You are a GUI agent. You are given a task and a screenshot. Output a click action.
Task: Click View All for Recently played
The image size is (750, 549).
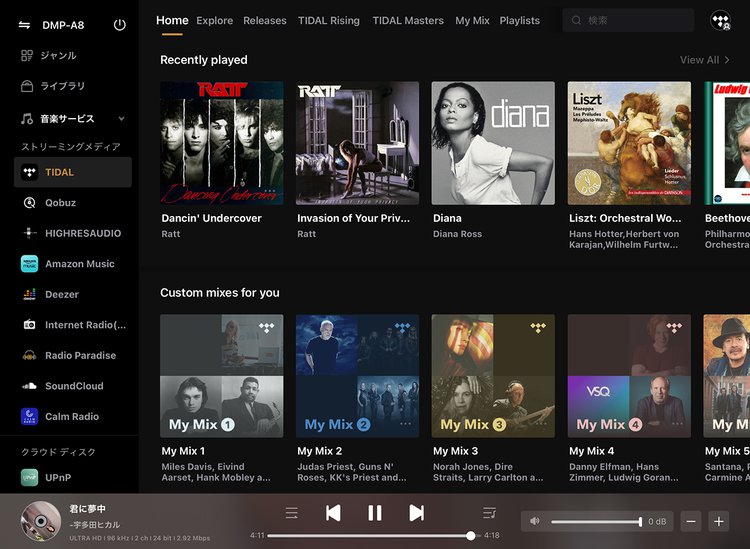tap(704, 60)
